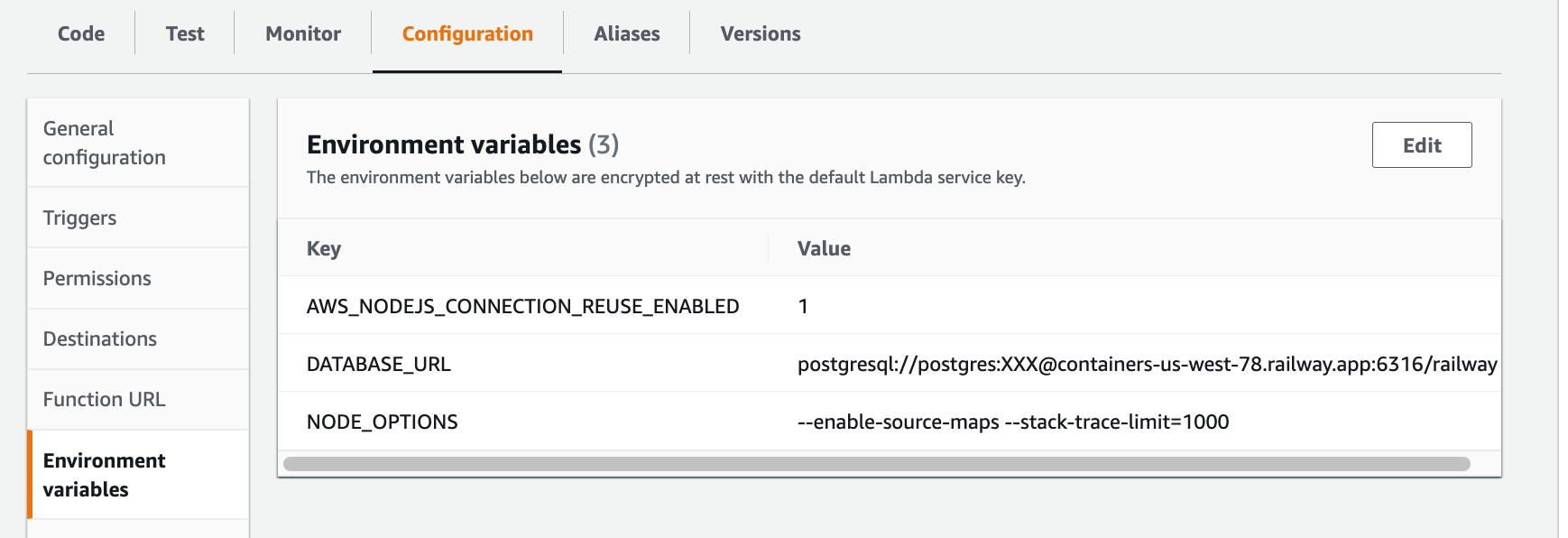This screenshot has height=538, width=1568.
Task: Click the horizontal scrollbar under the table
Action: 877,464
